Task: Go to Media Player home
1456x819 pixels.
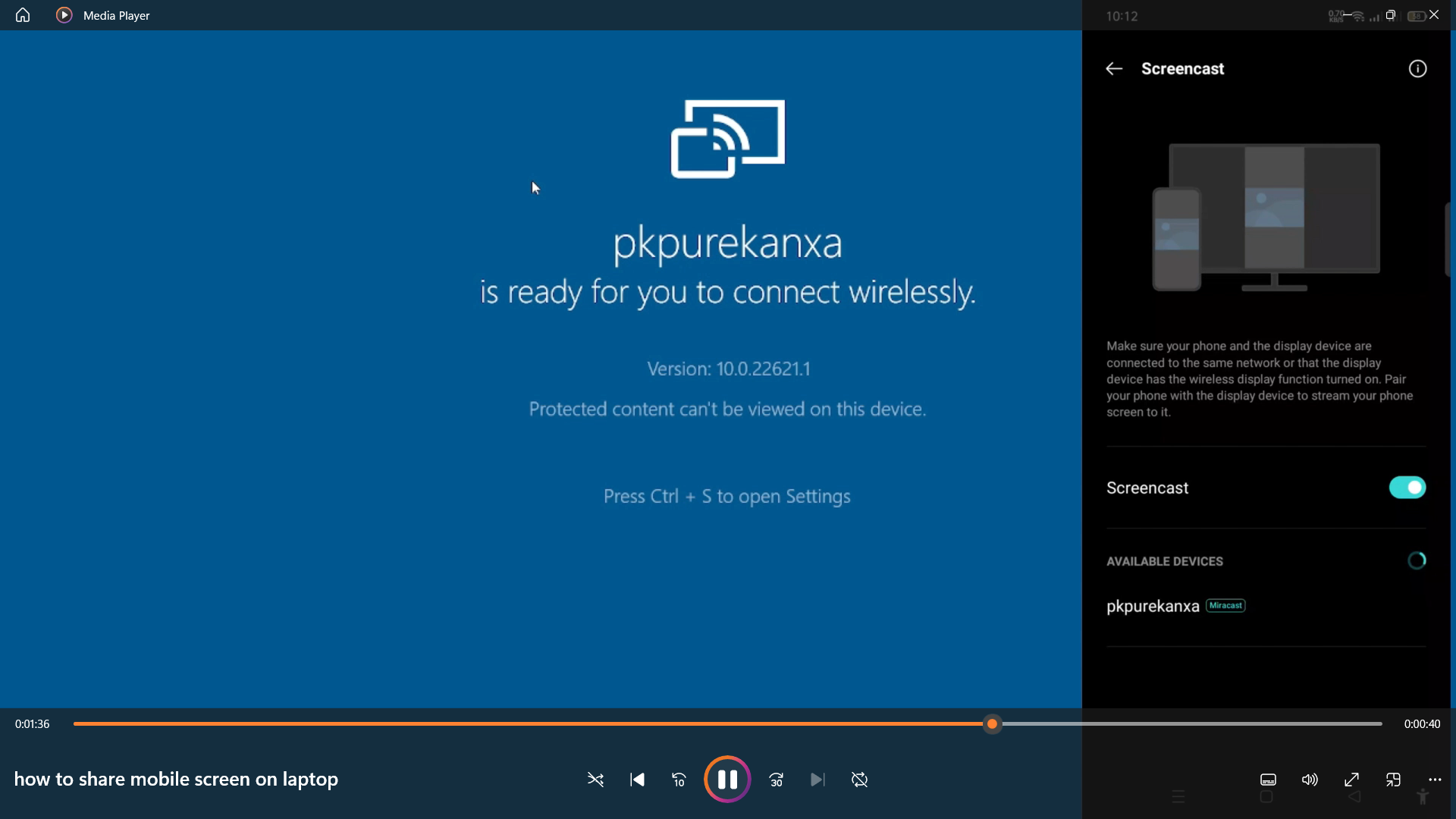Action: coord(23,15)
